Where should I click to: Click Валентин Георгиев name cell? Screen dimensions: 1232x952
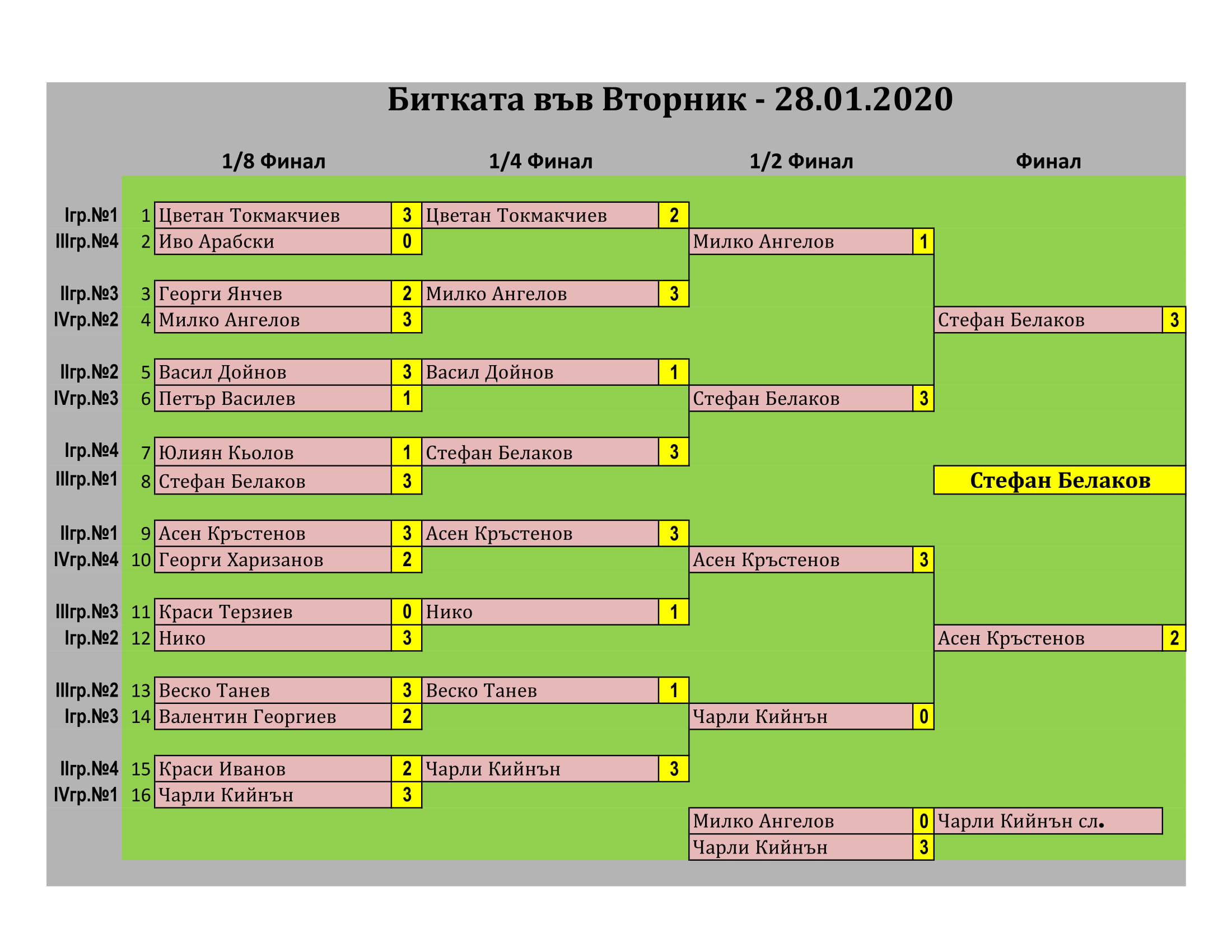coord(273,716)
